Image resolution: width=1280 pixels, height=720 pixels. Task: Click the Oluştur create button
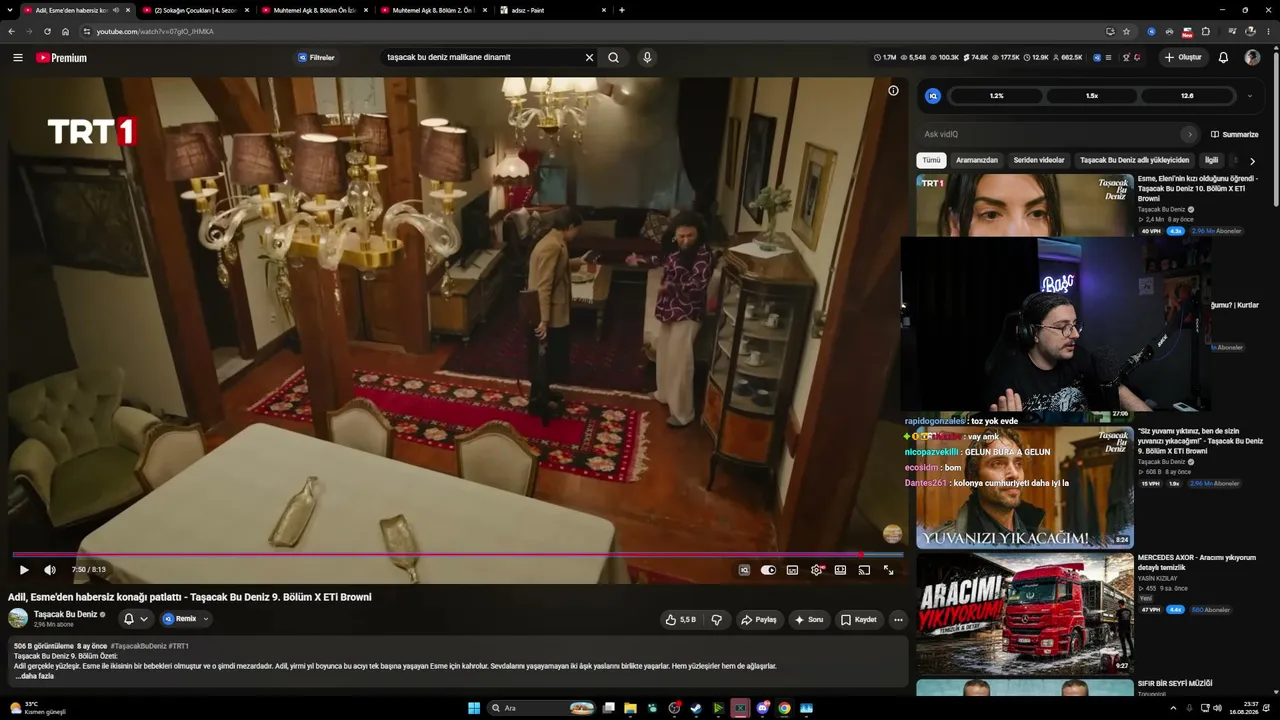click(x=1182, y=58)
